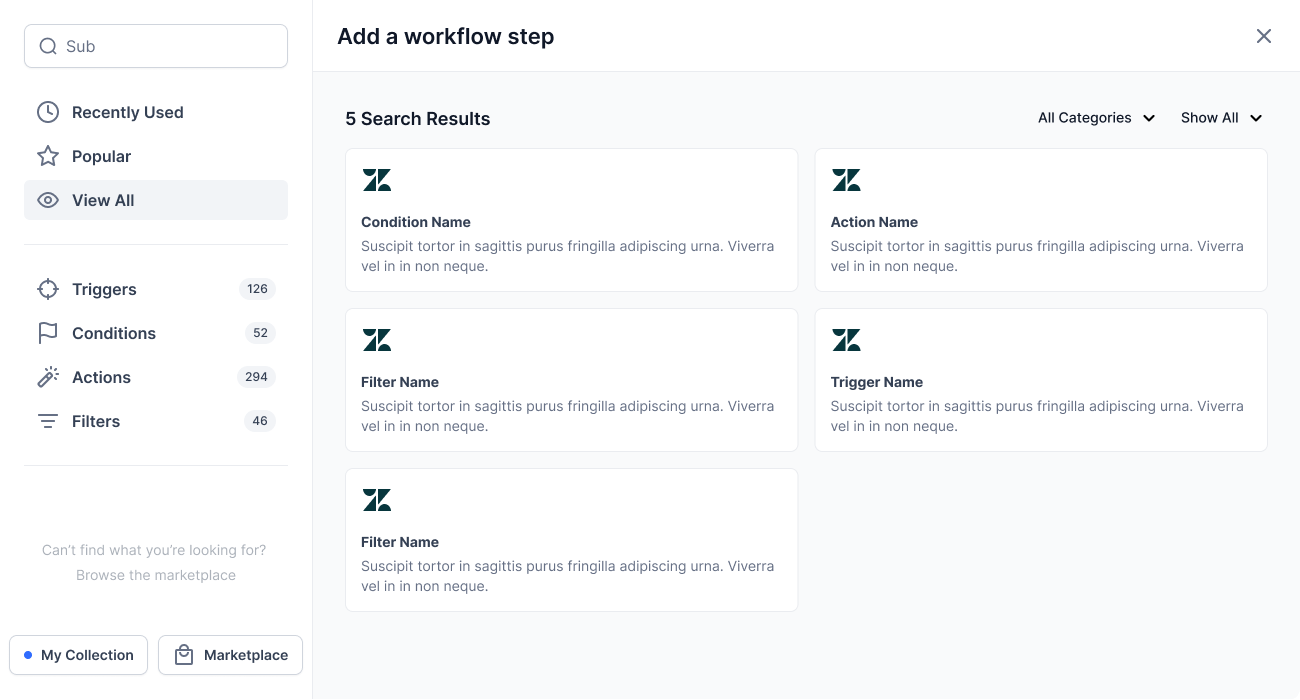This screenshot has height=700, width=1300.
Task: Click the Marketplace shopping bag icon
Action: (x=183, y=655)
